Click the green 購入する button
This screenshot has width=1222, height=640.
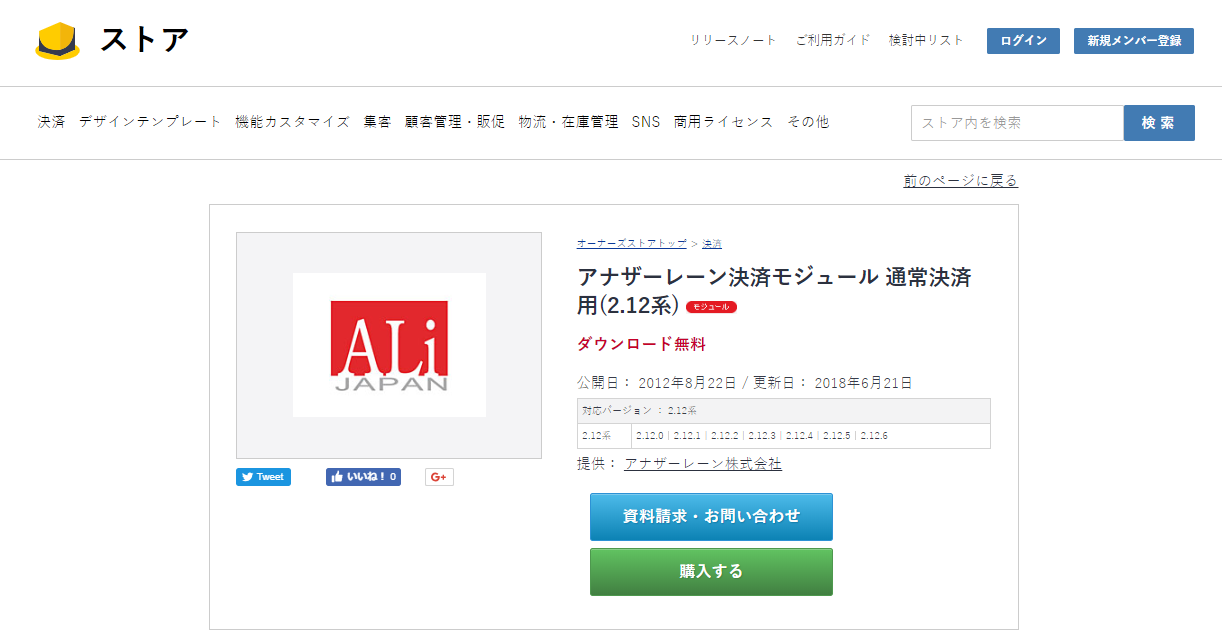tap(711, 572)
